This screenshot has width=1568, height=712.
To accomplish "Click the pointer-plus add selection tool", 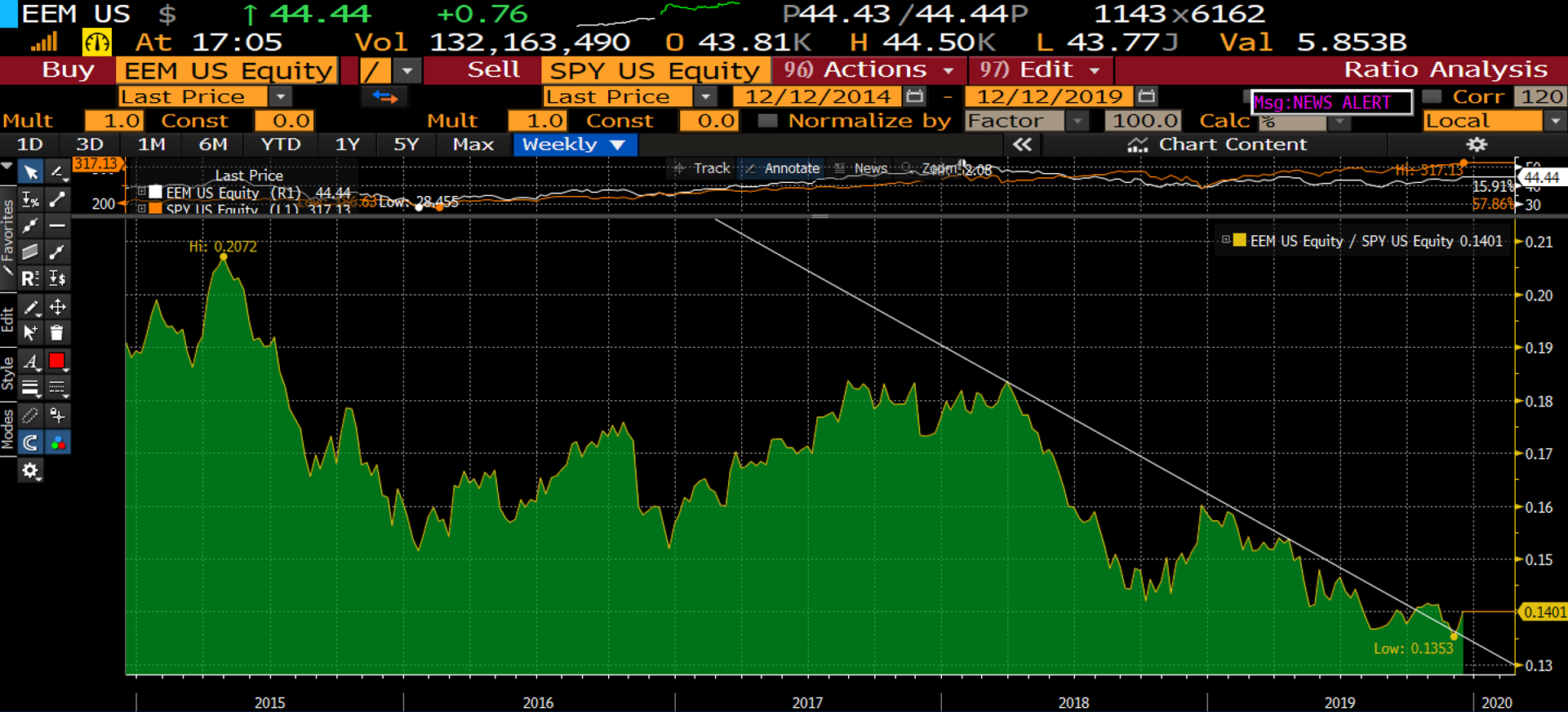I will tap(30, 332).
